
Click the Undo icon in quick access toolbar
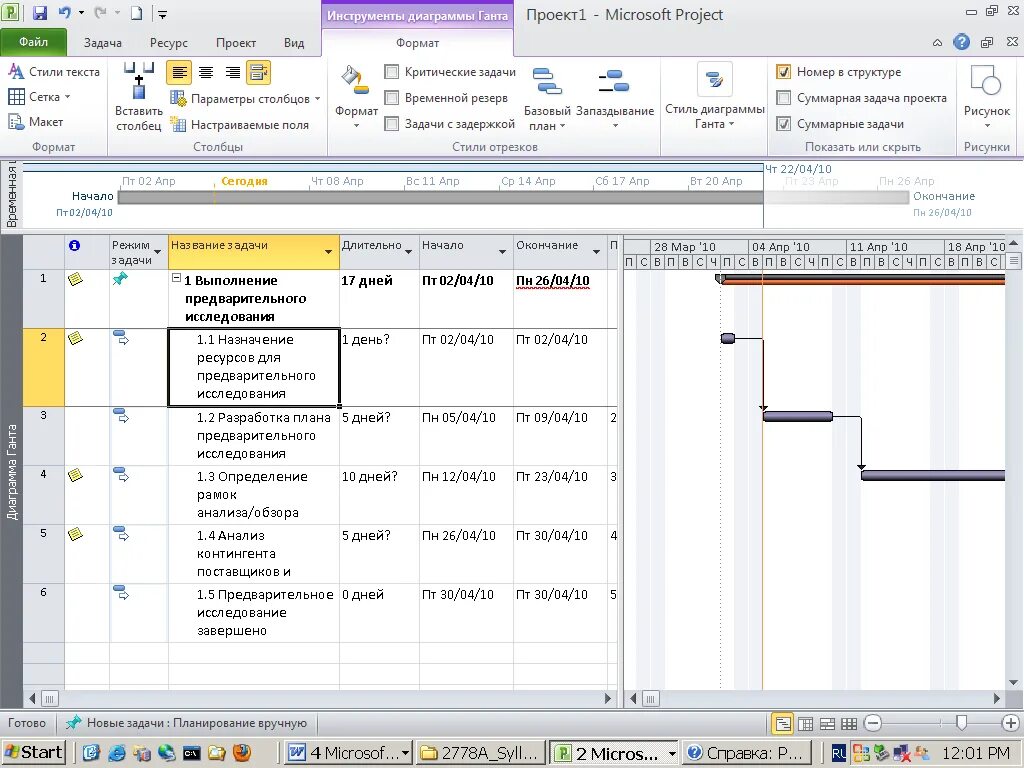65,13
